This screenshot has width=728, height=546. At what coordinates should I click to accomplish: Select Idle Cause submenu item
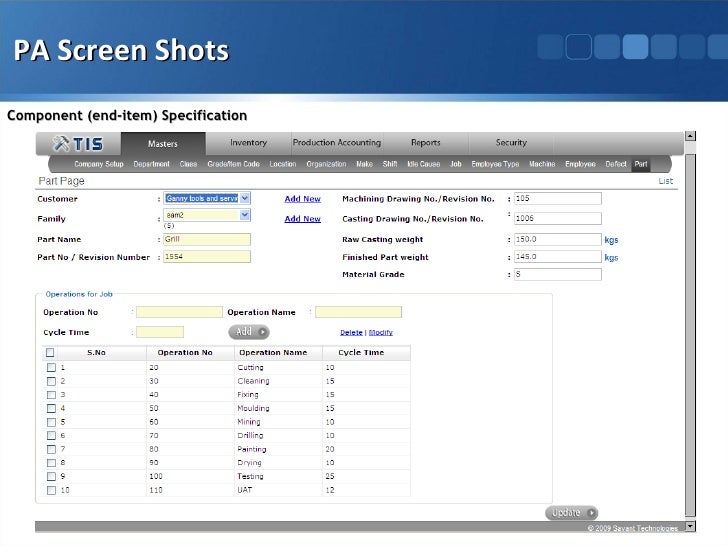click(x=423, y=164)
